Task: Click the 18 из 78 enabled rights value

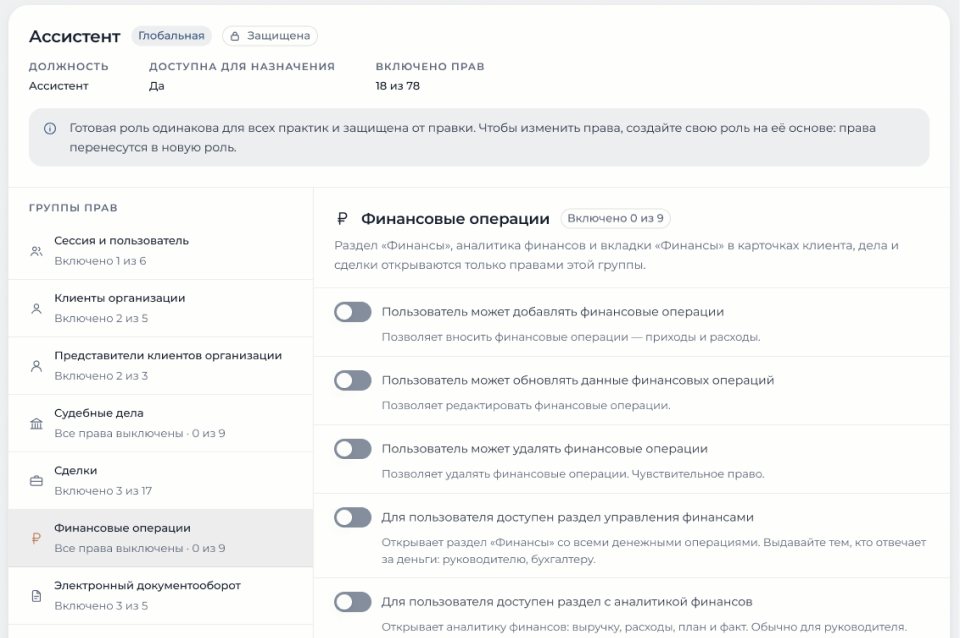Action: [x=398, y=86]
